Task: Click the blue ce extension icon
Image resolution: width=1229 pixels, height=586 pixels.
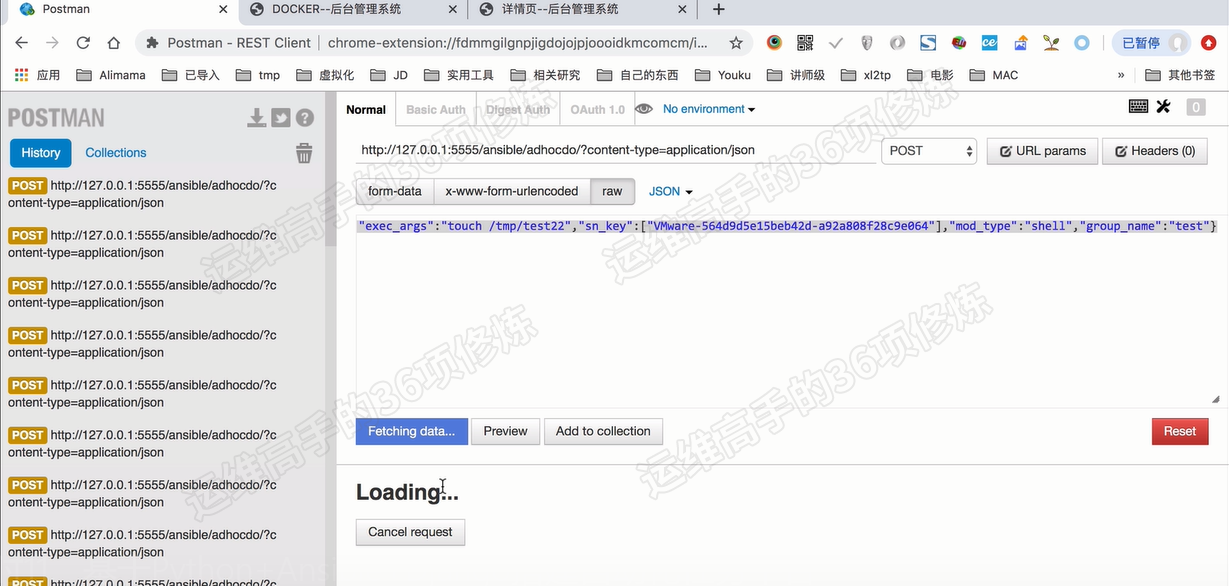Action: point(989,44)
